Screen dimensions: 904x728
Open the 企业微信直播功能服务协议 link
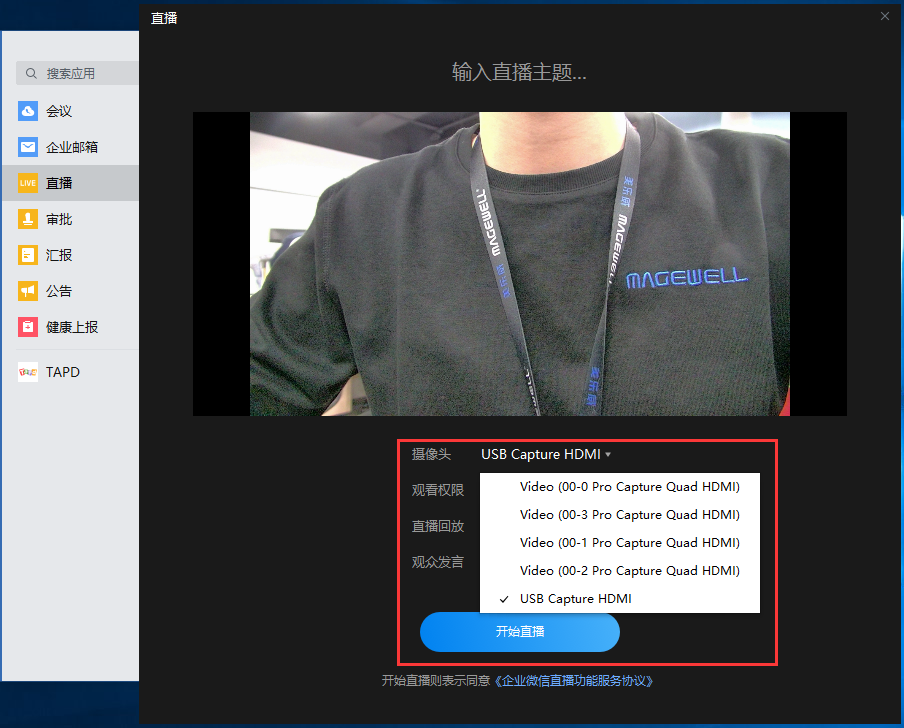tap(574, 681)
